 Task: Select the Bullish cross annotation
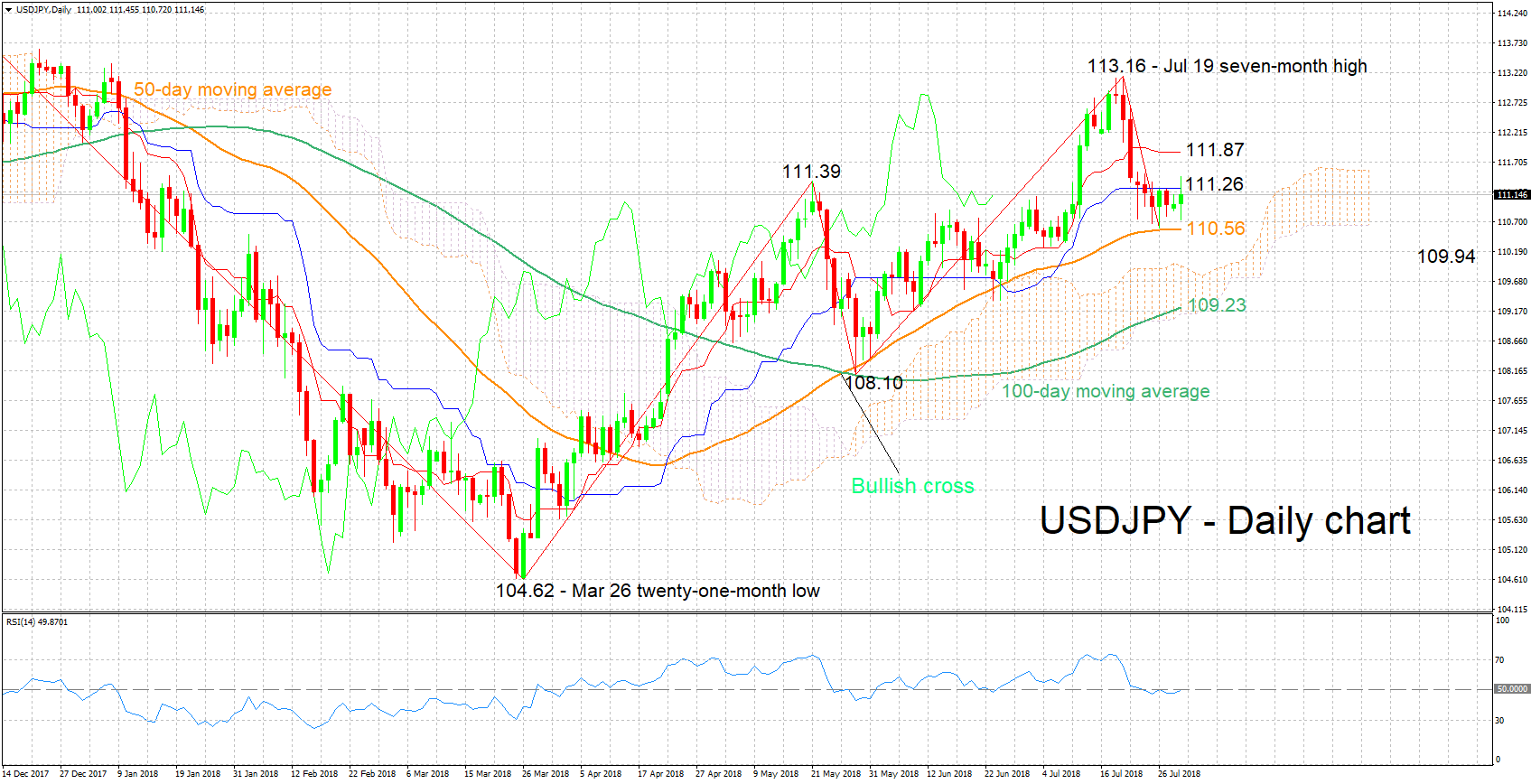click(912, 486)
